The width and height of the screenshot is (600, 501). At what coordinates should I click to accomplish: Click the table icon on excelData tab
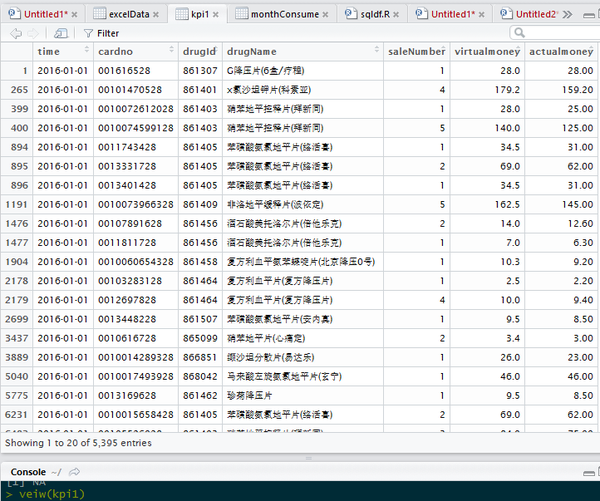[x=99, y=14]
